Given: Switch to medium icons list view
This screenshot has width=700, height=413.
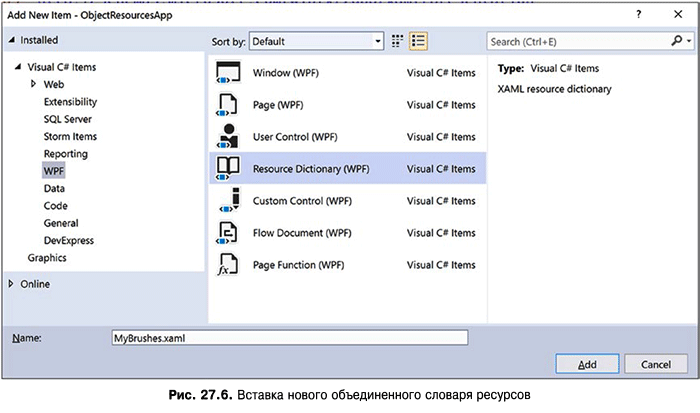Looking at the screenshot, I should point(418,41).
